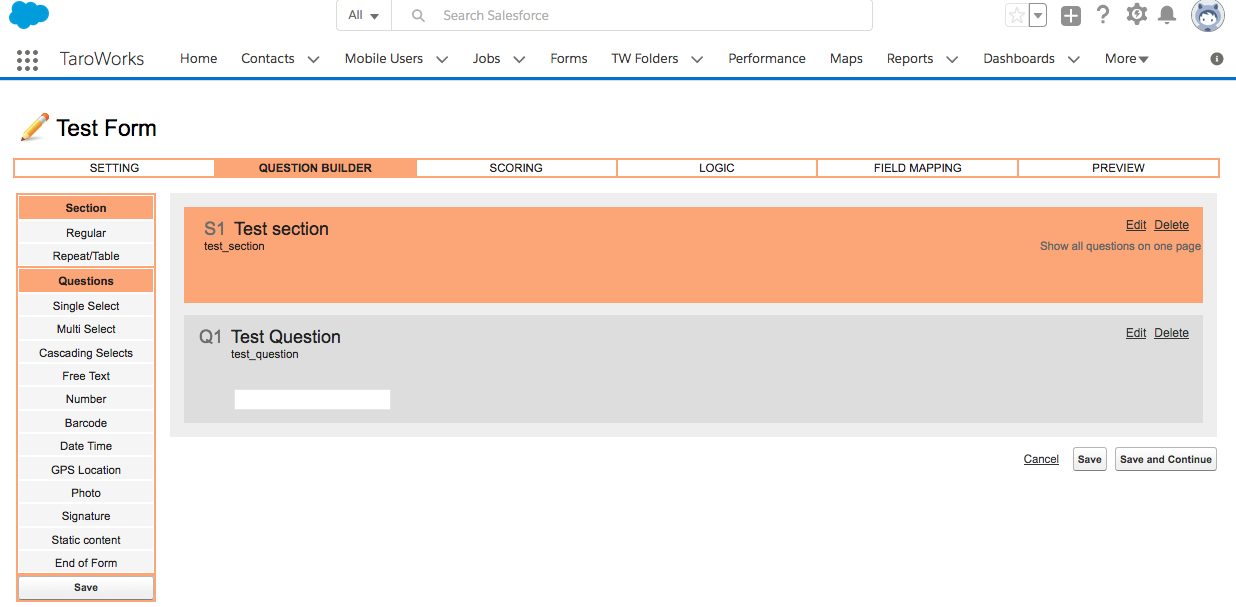Expand the Mobile Users tab chevron
Image resolution: width=1236 pixels, height=607 pixels.
(x=442, y=59)
